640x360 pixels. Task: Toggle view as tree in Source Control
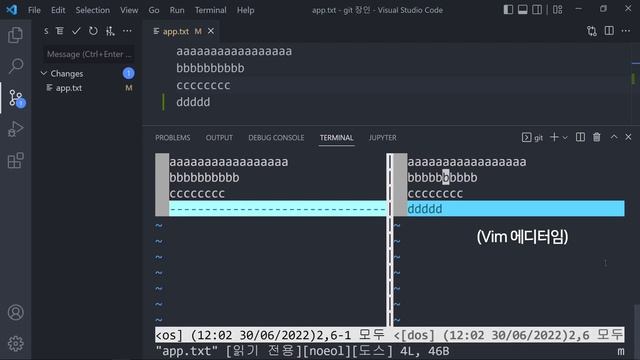(60, 31)
